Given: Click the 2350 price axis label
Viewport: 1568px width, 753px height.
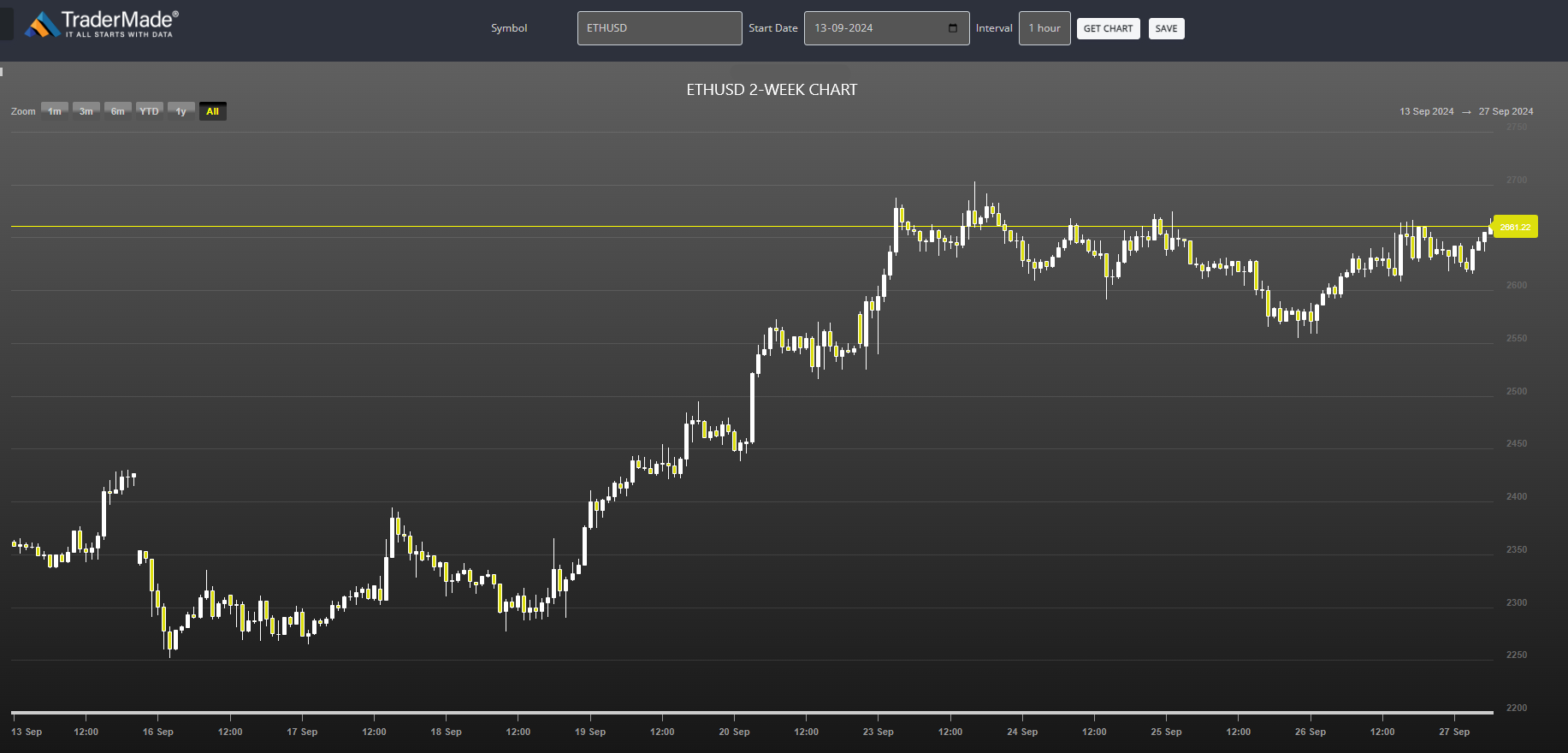Looking at the screenshot, I should click(x=1517, y=550).
